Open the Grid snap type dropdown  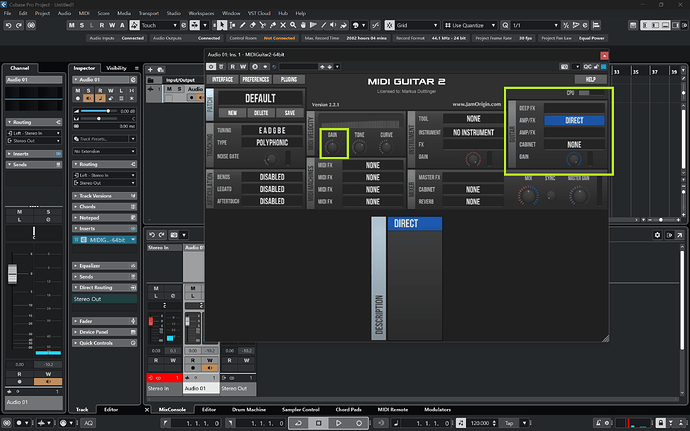417,26
